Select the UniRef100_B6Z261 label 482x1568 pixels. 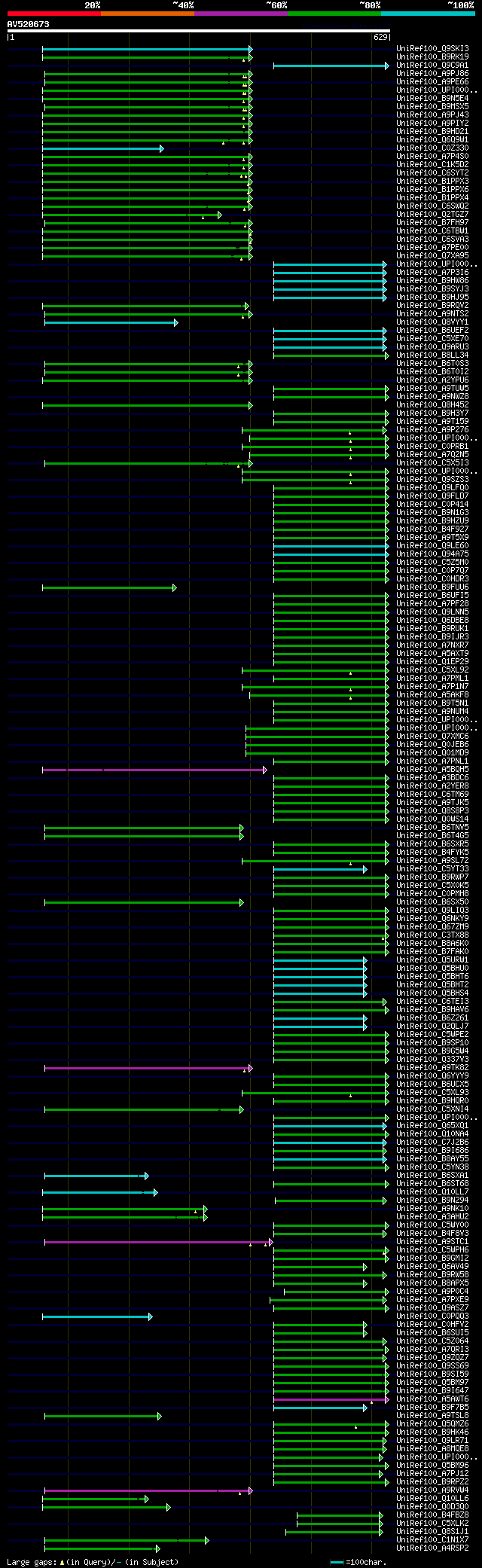432,1018
